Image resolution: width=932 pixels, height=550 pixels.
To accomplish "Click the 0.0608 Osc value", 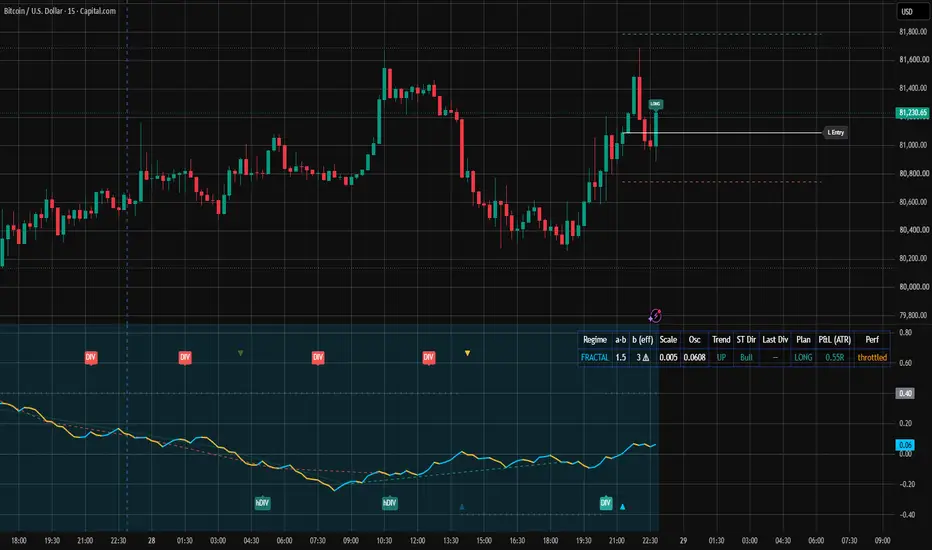I will pyautogui.click(x=694, y=357).
